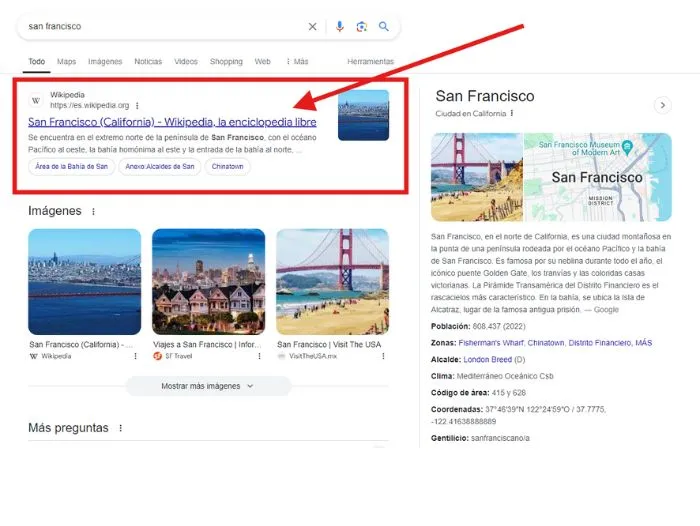Image resolution: width=700 pixels, height=526 pixels.
Task: Select the Todo tab
Action: coord(37,61)
